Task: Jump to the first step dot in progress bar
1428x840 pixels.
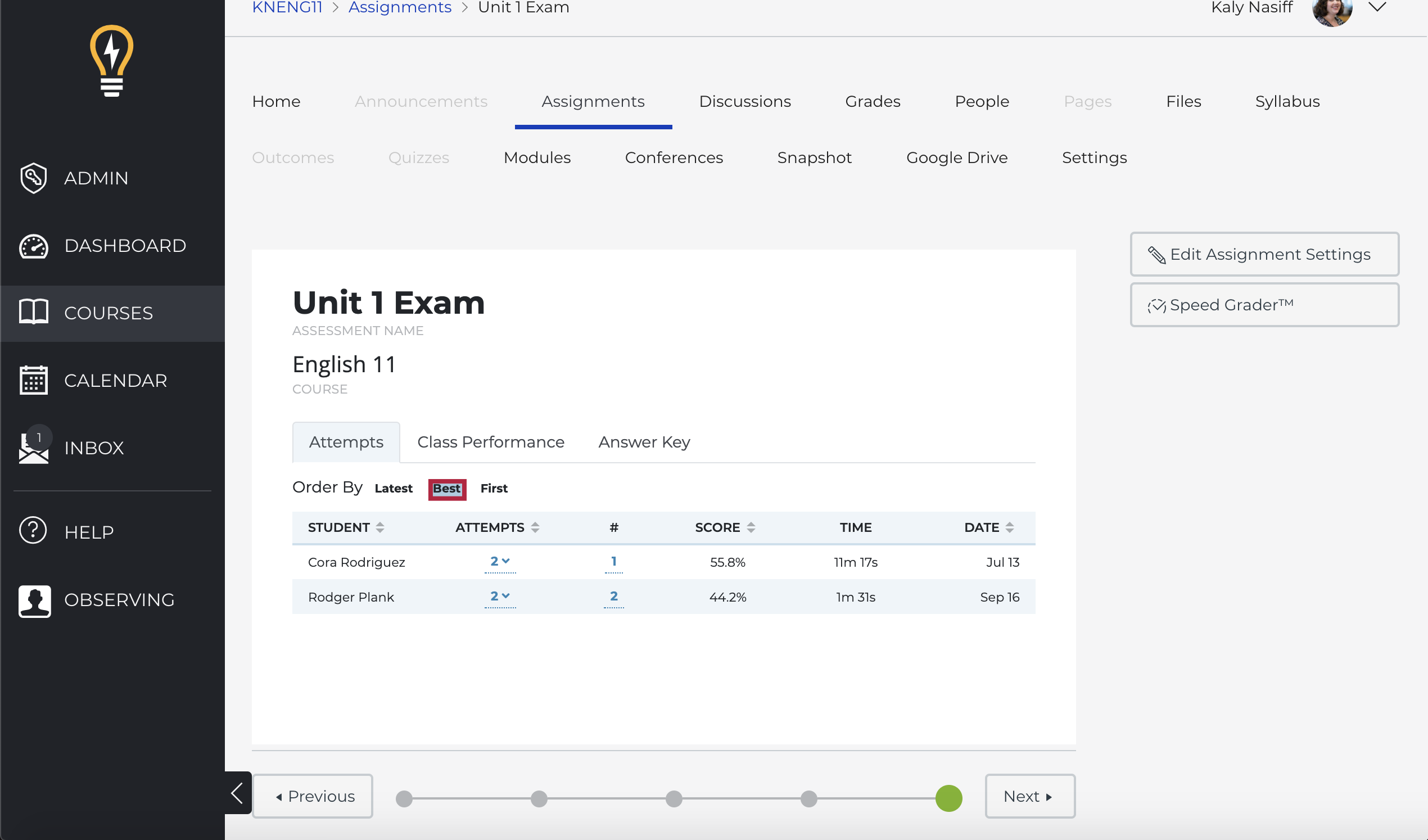Action: [x=404, y=798]
